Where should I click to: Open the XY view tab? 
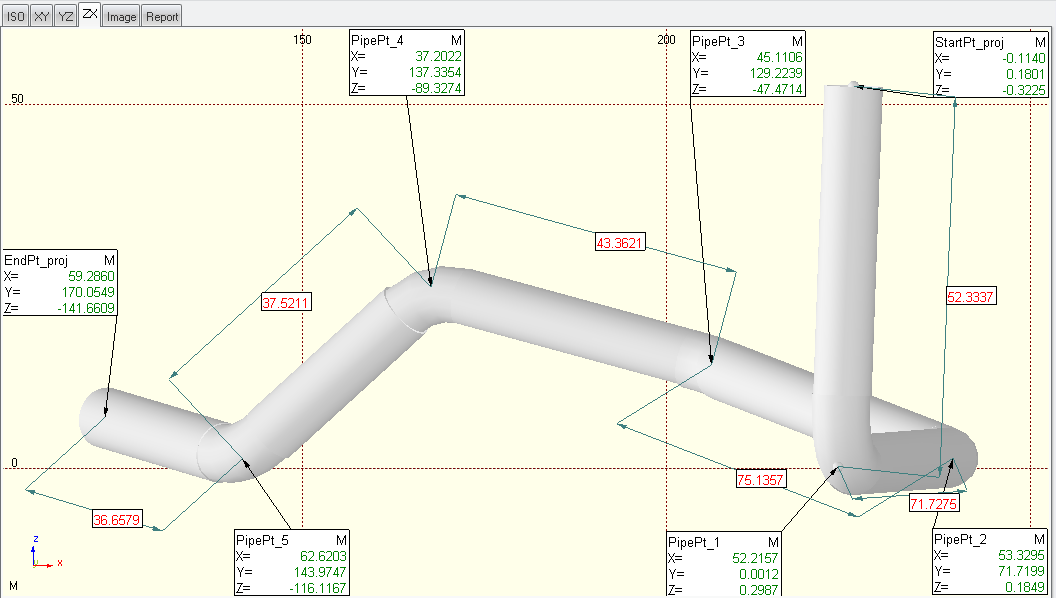tap(41, 16)
